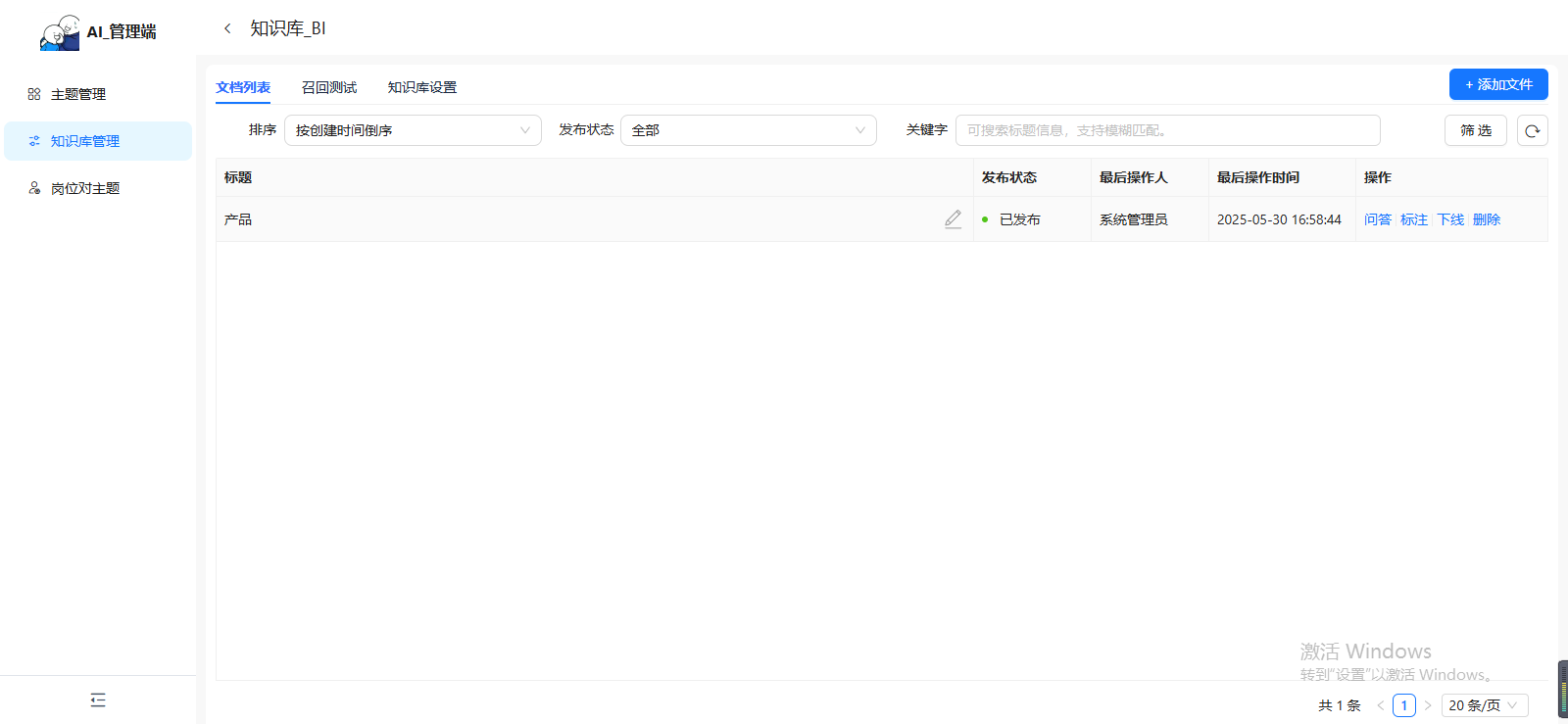Focus the 关键字 search input field
This screenshot has height=724, width=1568.
coord(1167,130)
